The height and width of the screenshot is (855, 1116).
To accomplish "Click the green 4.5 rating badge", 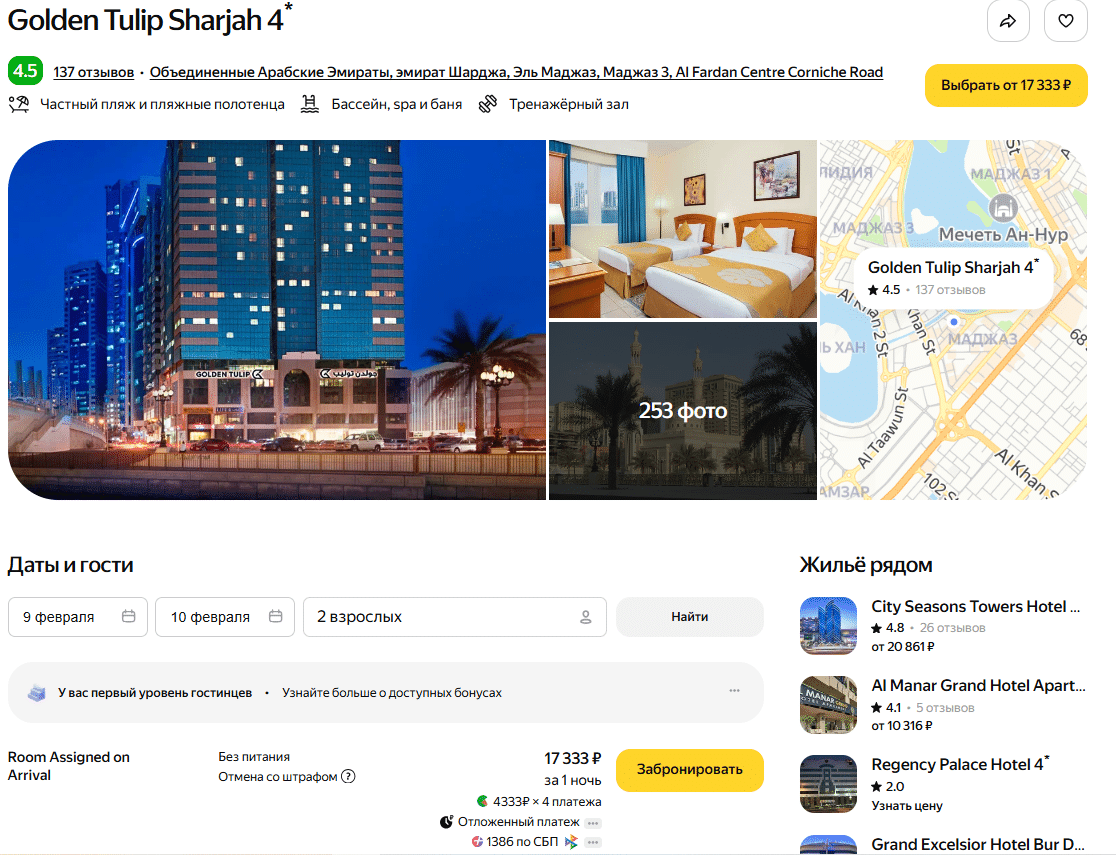I will [25, 70].
